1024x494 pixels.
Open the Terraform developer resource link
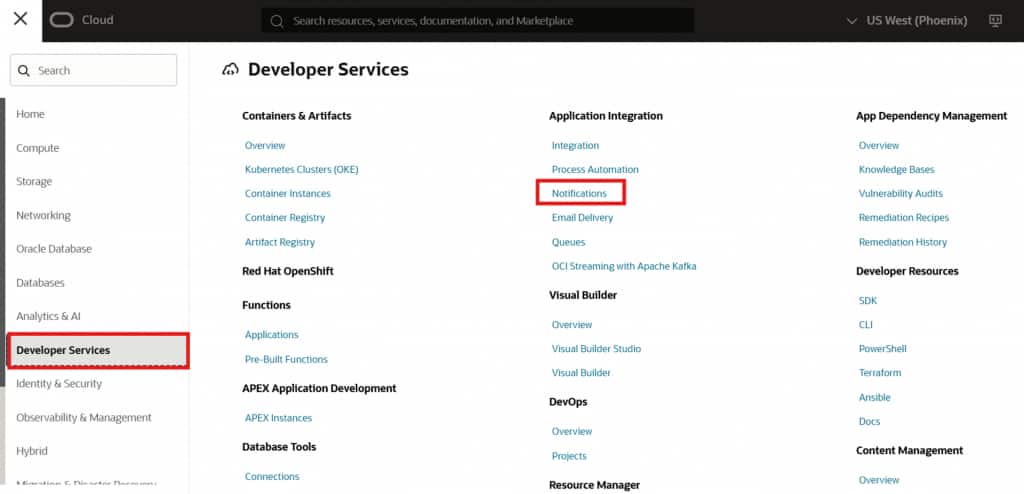coord(880,373)
